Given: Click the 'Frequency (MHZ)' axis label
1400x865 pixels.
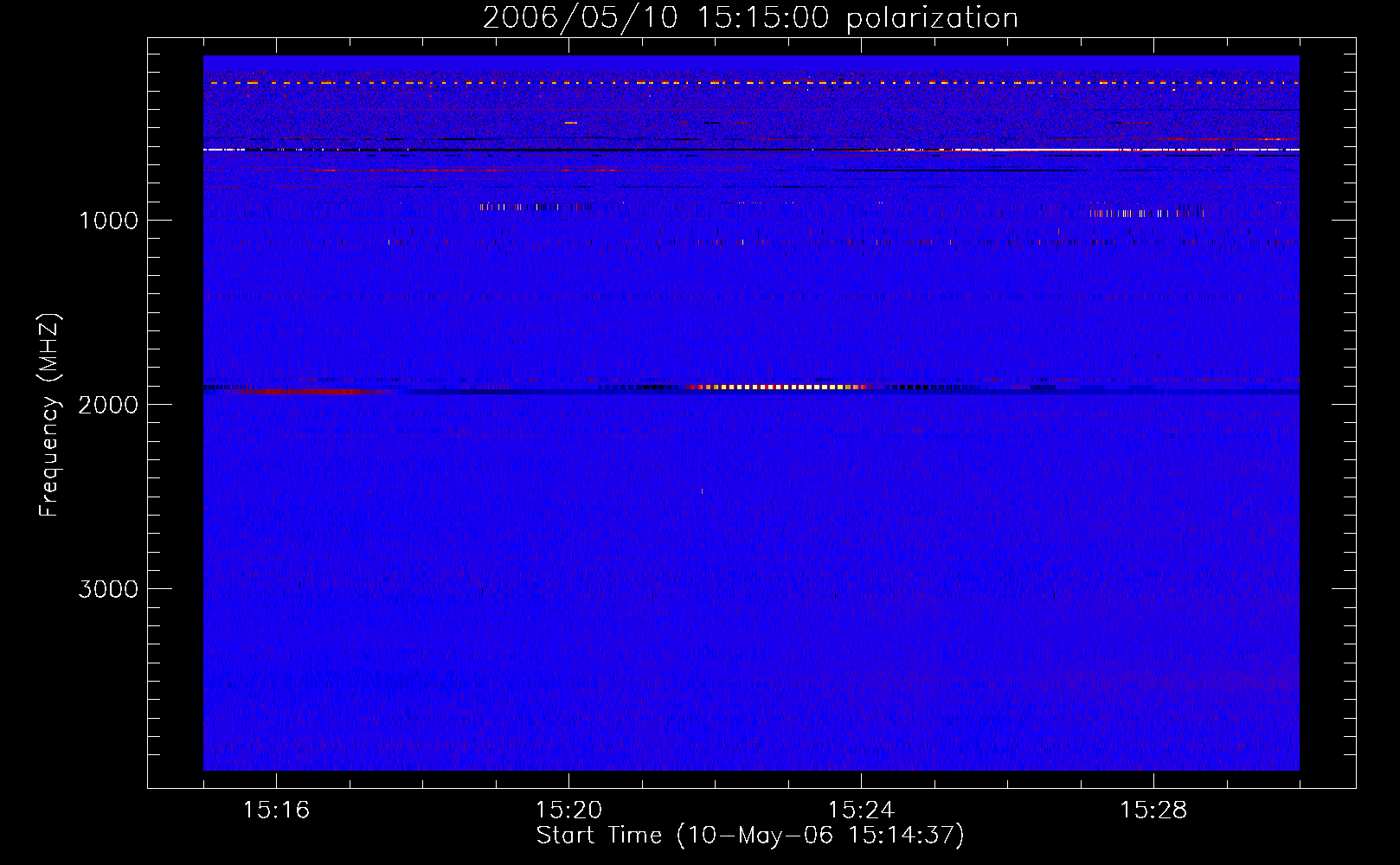Looking at the screenshot, I should 49,415.
